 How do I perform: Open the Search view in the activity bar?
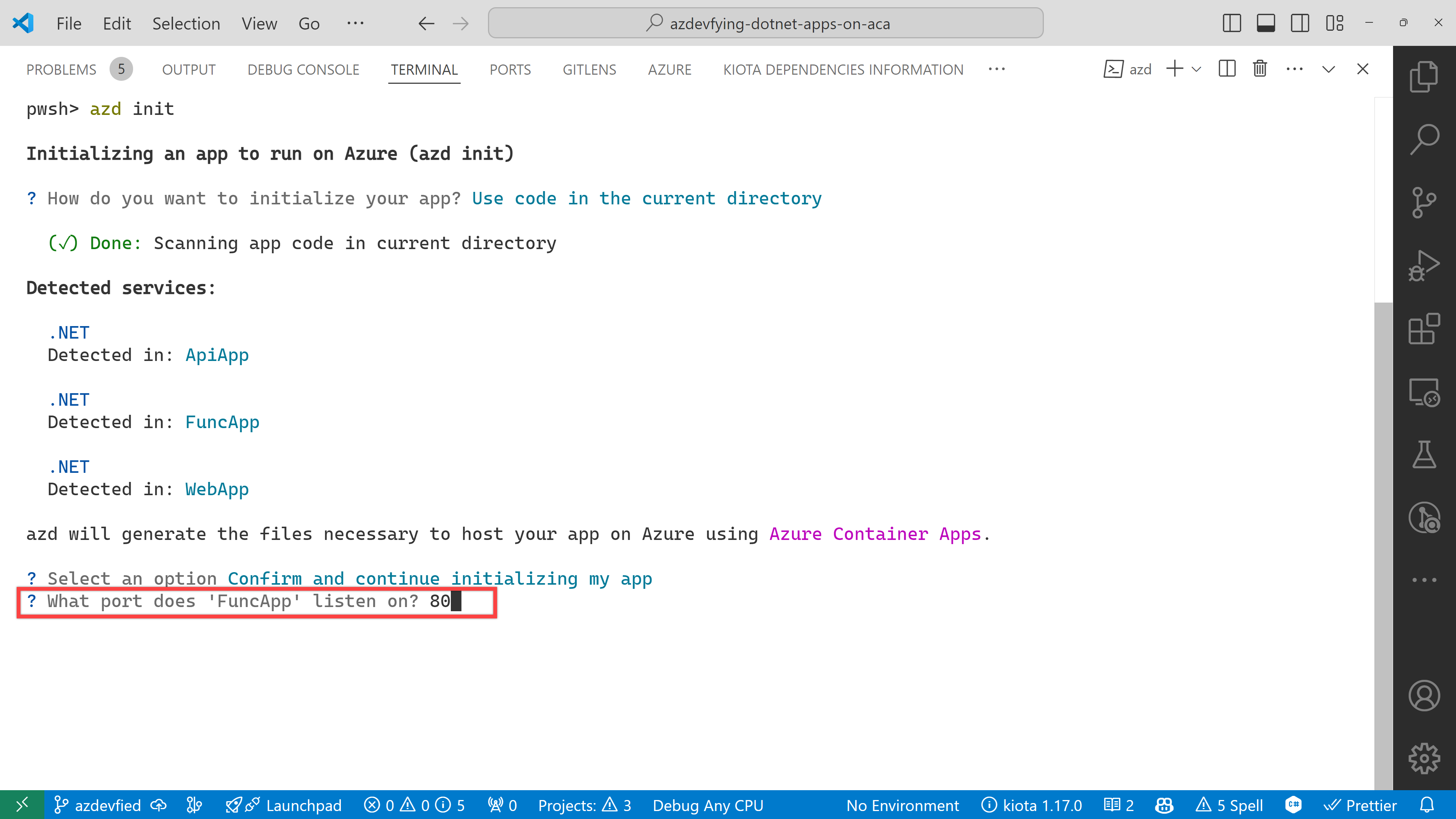pyautogui.click(x=1424, y=139)
